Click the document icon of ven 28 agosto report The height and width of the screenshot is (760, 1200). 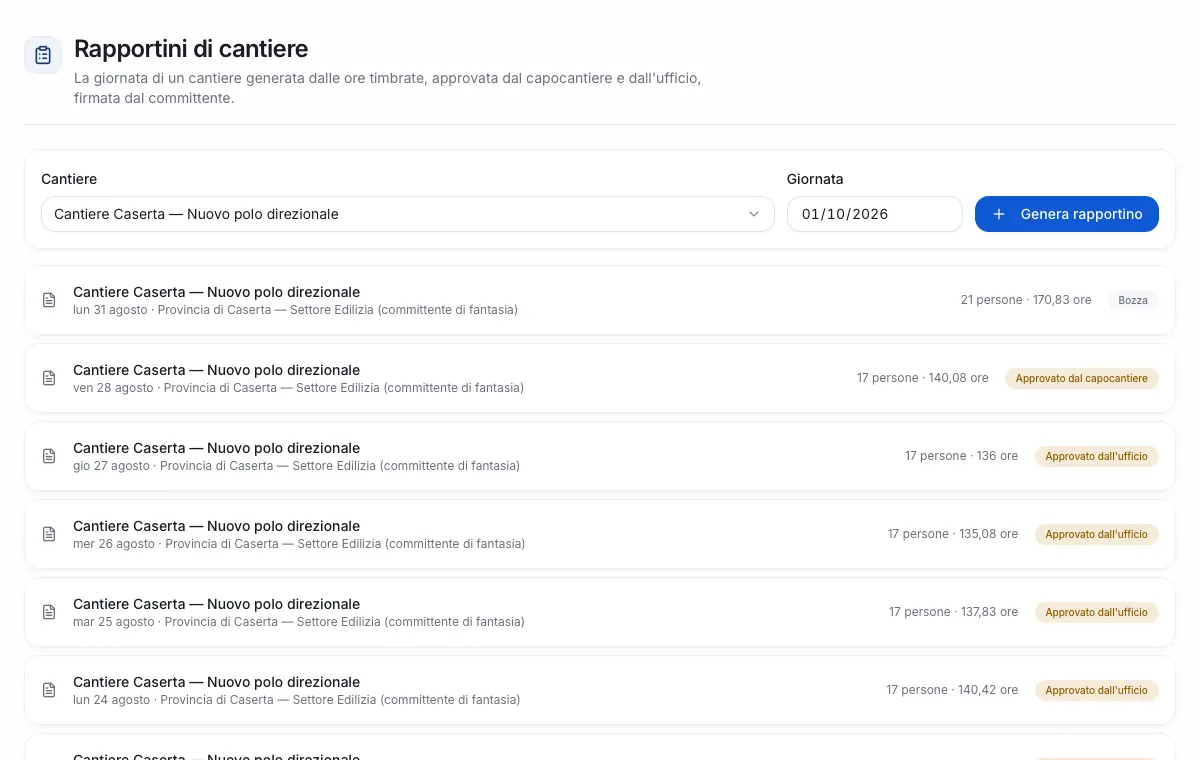49,378
